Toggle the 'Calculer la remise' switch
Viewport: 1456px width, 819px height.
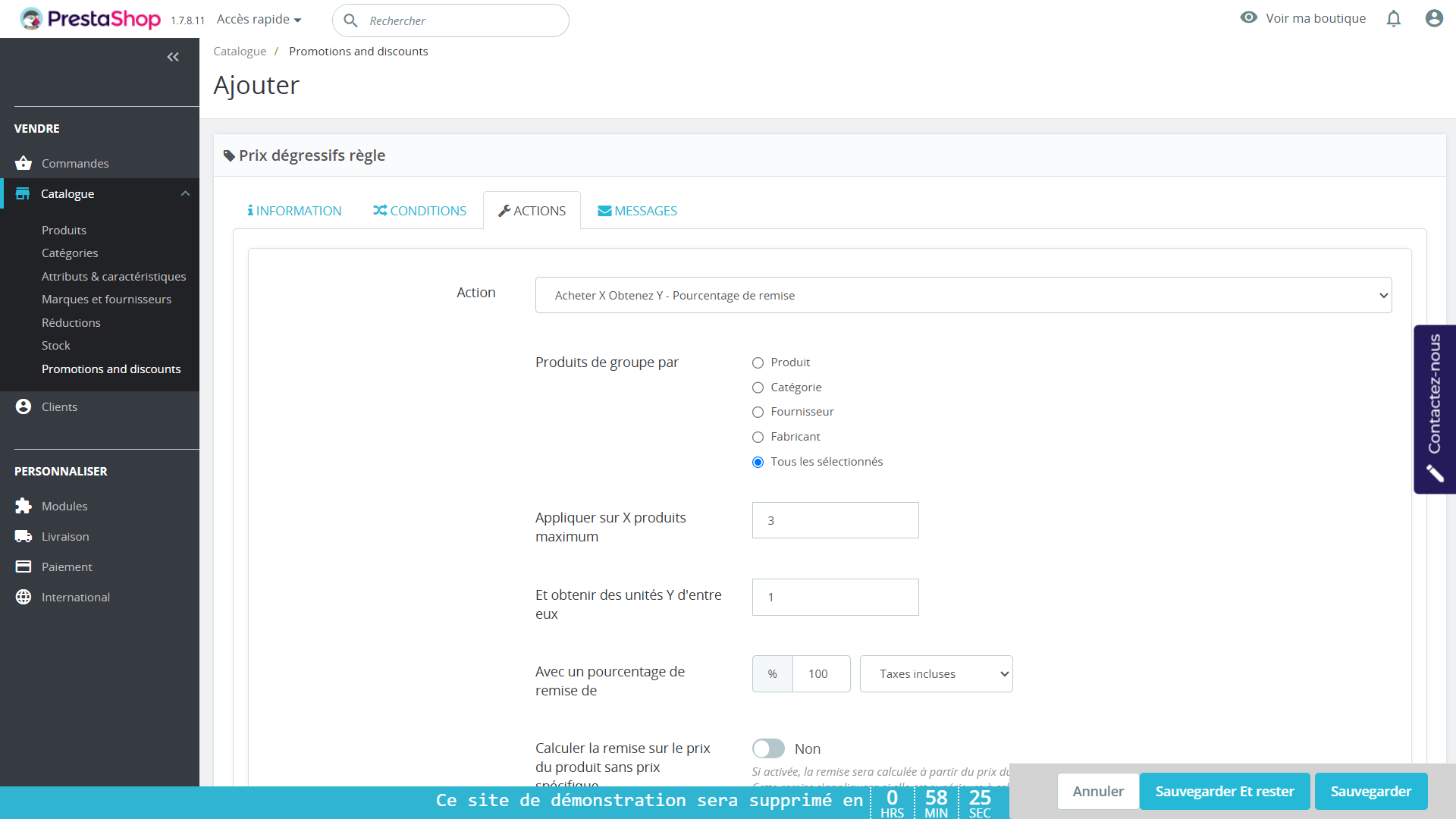point(768,748)
